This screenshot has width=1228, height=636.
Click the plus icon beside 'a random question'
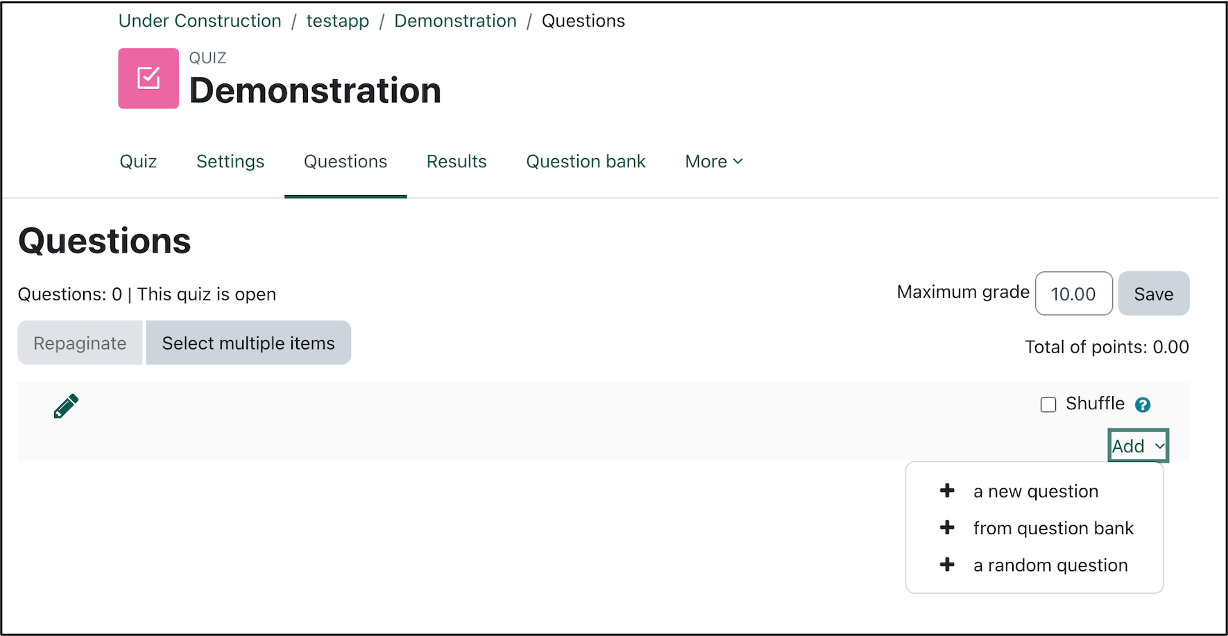coord(946,564)
